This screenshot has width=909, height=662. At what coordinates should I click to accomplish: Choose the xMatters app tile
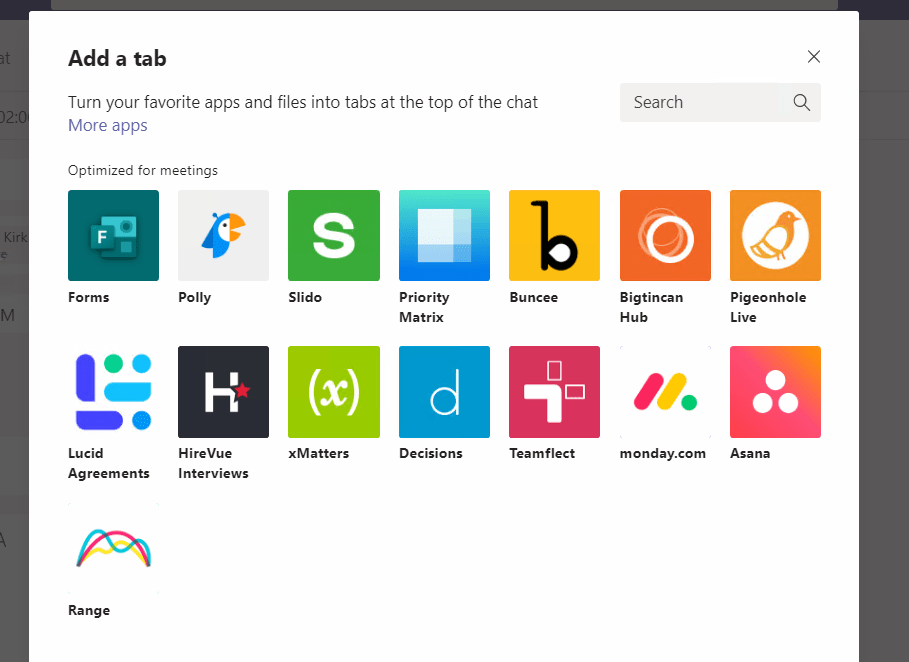(333, 392)
